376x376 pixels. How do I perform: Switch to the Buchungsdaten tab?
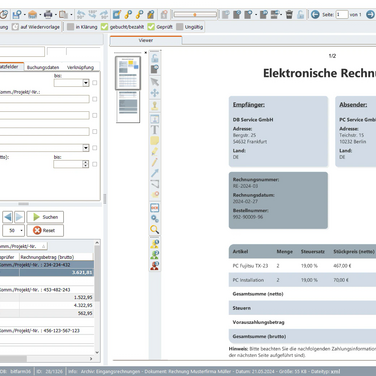(43, 67)
